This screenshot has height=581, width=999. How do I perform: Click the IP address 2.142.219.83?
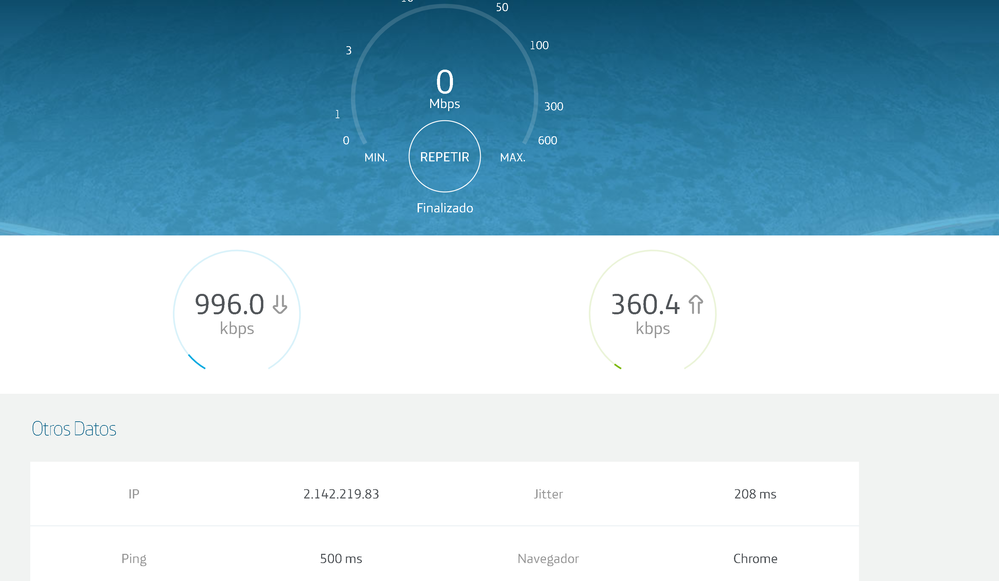[341, 494]
